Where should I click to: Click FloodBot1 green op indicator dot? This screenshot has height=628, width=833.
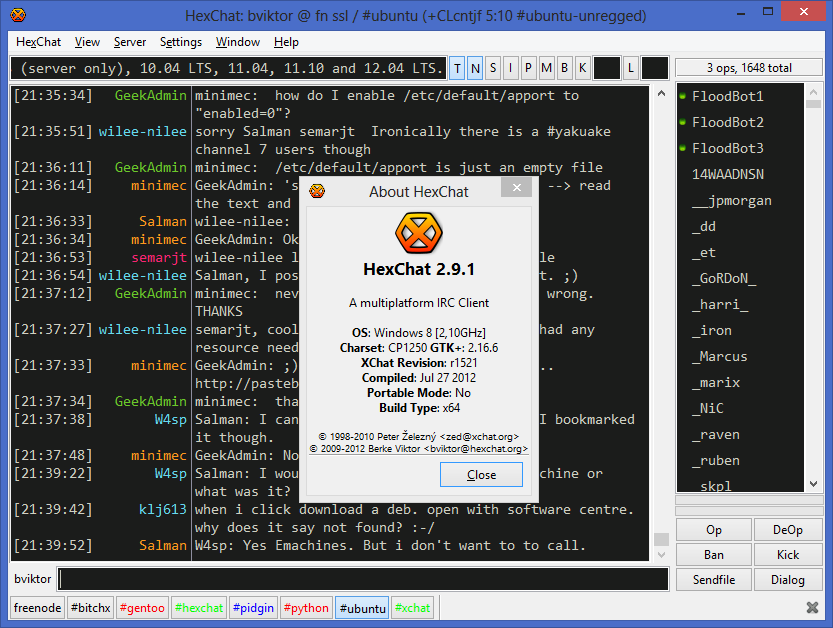point(683,96)
